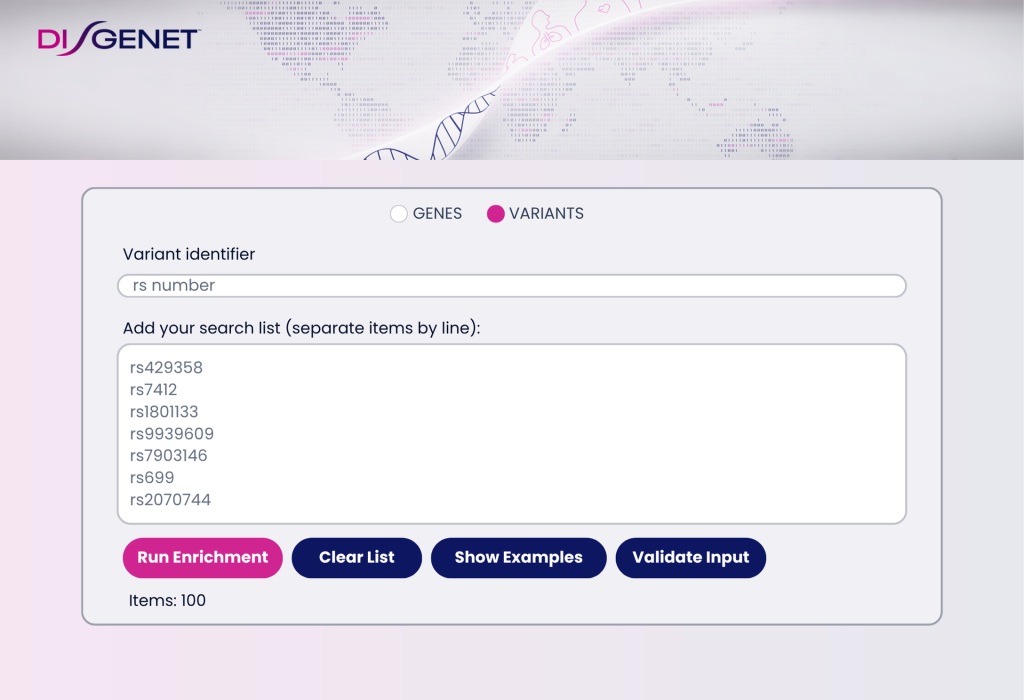Click rs429358 in the search list

166,368
